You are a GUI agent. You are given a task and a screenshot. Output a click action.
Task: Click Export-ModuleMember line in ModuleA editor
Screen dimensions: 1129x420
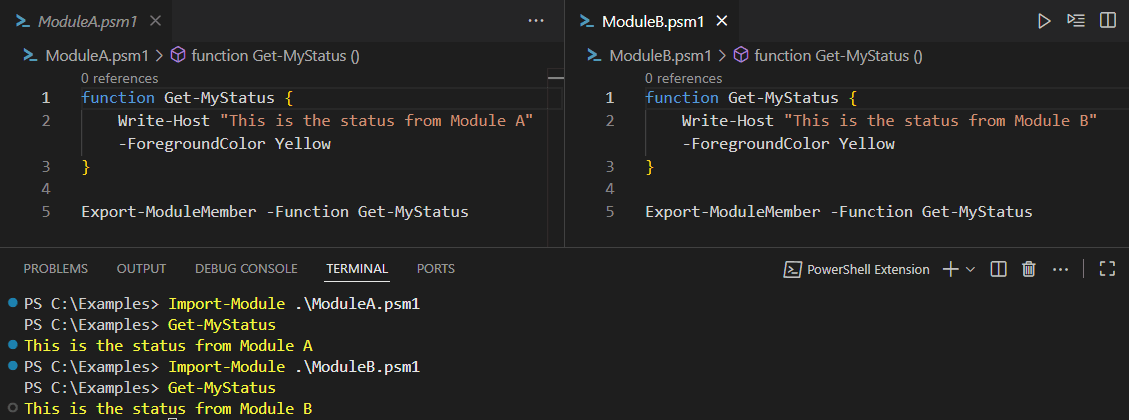click(275, 212)
